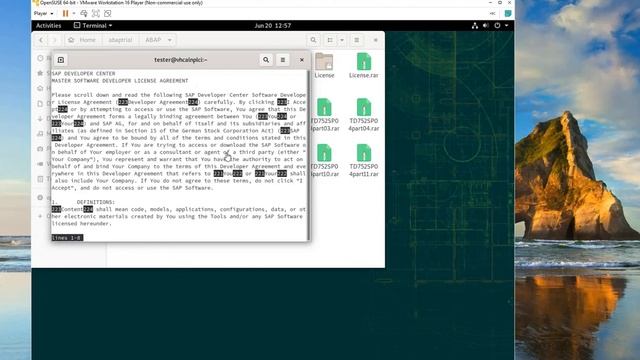Go back in the Files window
640x360 pixels.
[x=41, y=40]
